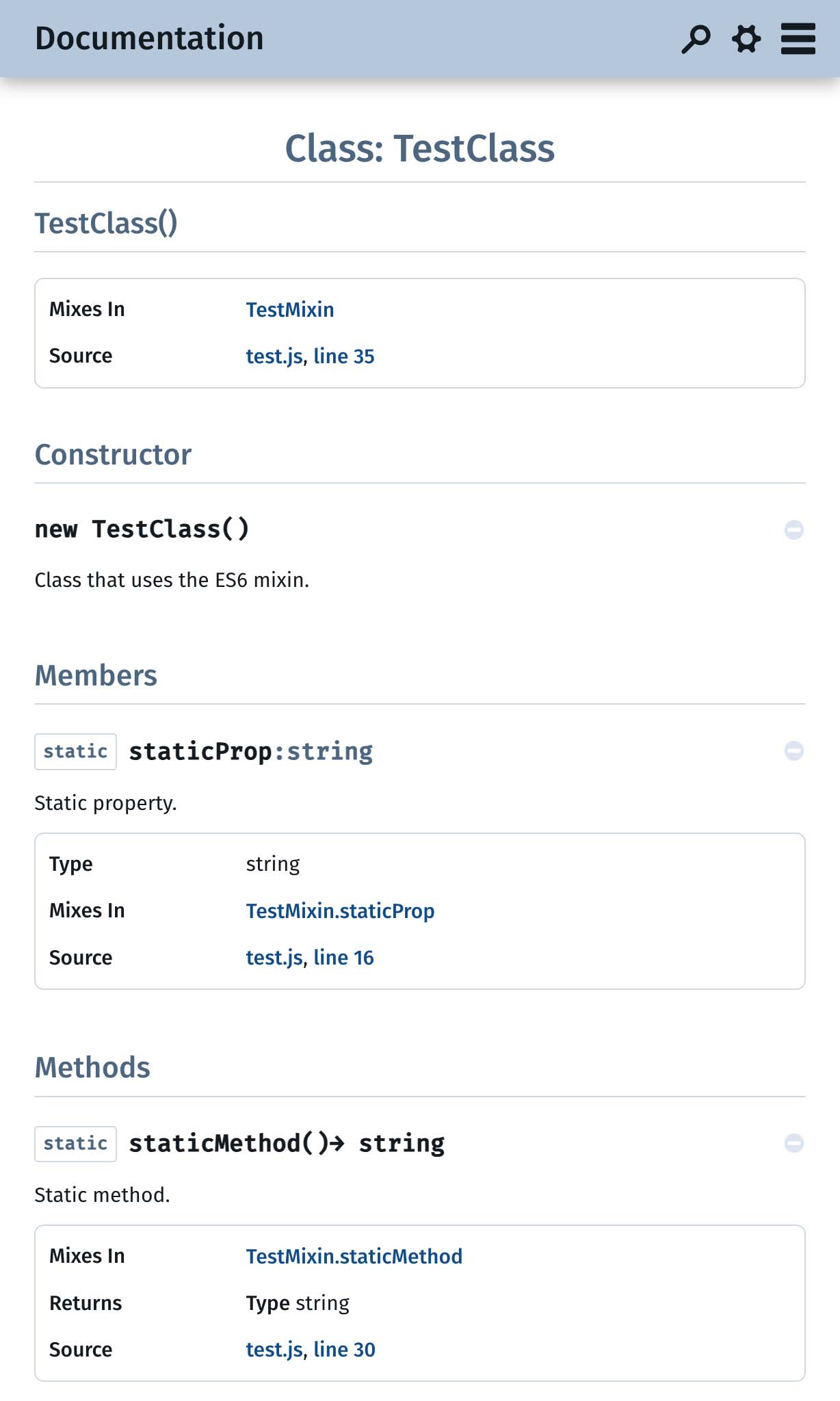840x1401 pixels.
Task: Open settings via the gear icon
Action: (x=746, y=39)
